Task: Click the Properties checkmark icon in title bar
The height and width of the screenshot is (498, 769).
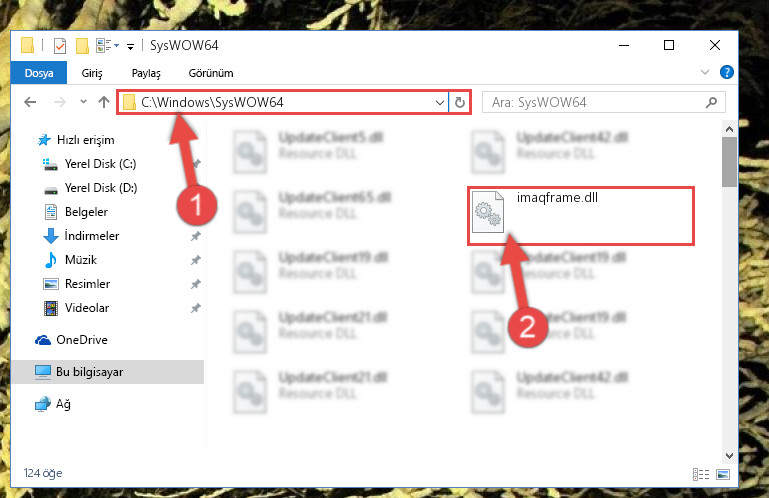Action: (59, 46)
